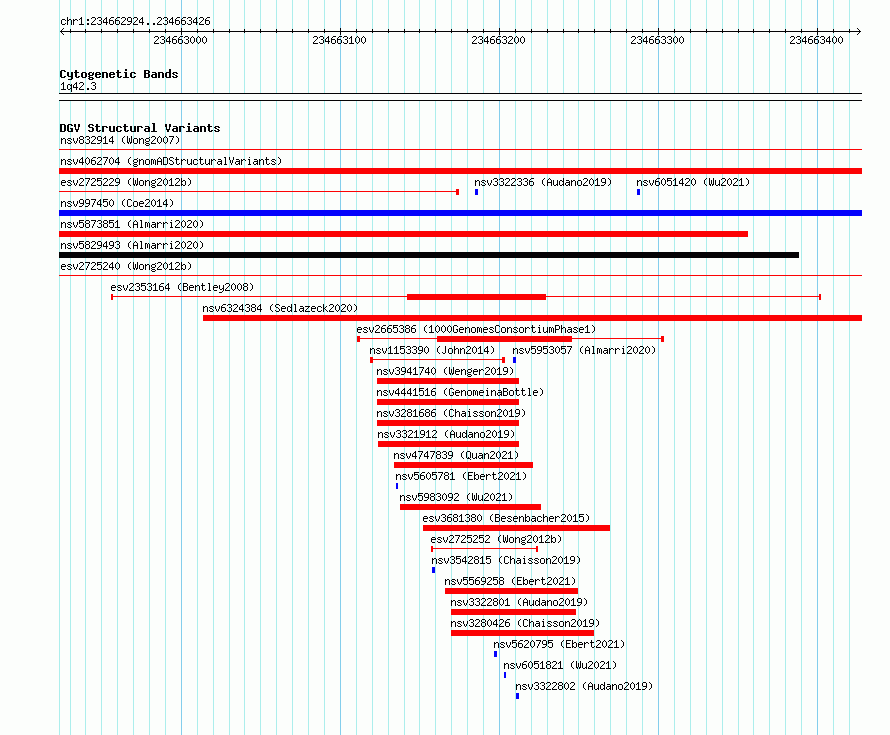Click the esv2353164 (Bentley2008) label
This screenshot has width=890, height=735.
click(182, 287)
